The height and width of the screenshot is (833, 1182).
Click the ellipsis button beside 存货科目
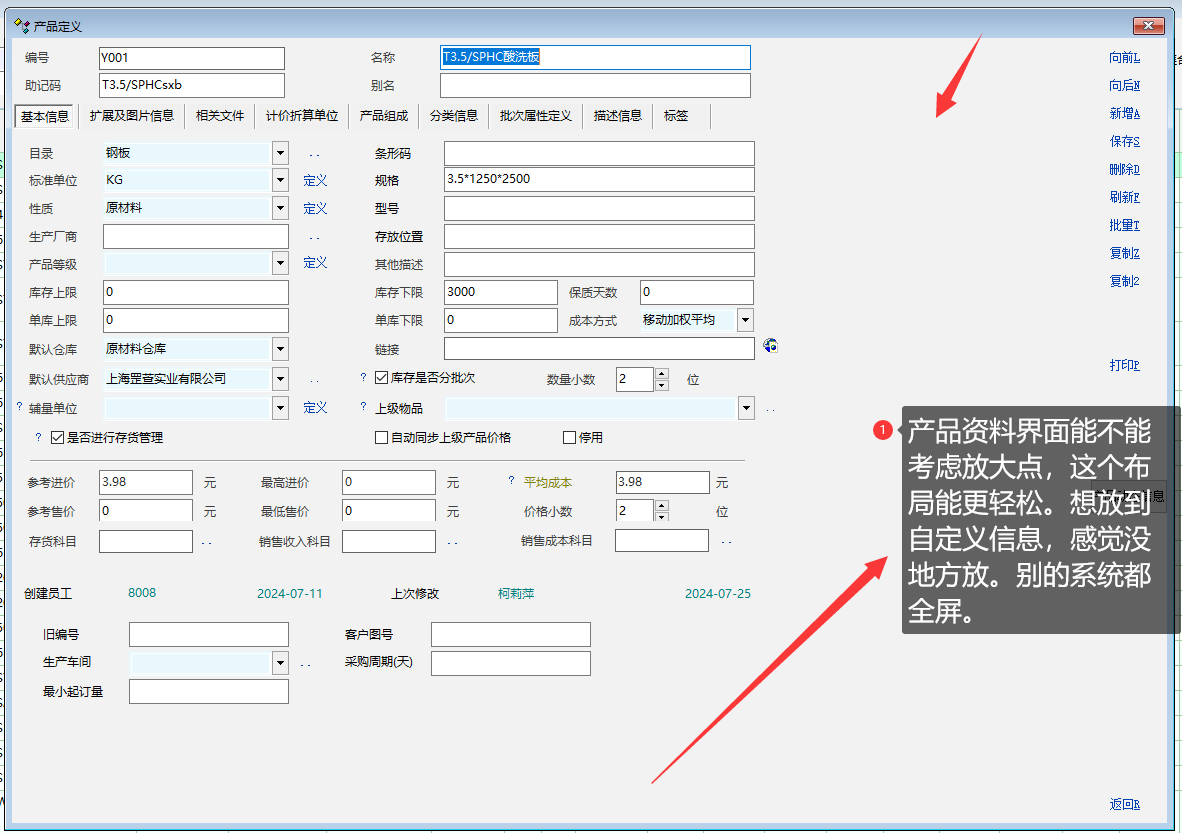pyautogui.click(x=207, y=542)
